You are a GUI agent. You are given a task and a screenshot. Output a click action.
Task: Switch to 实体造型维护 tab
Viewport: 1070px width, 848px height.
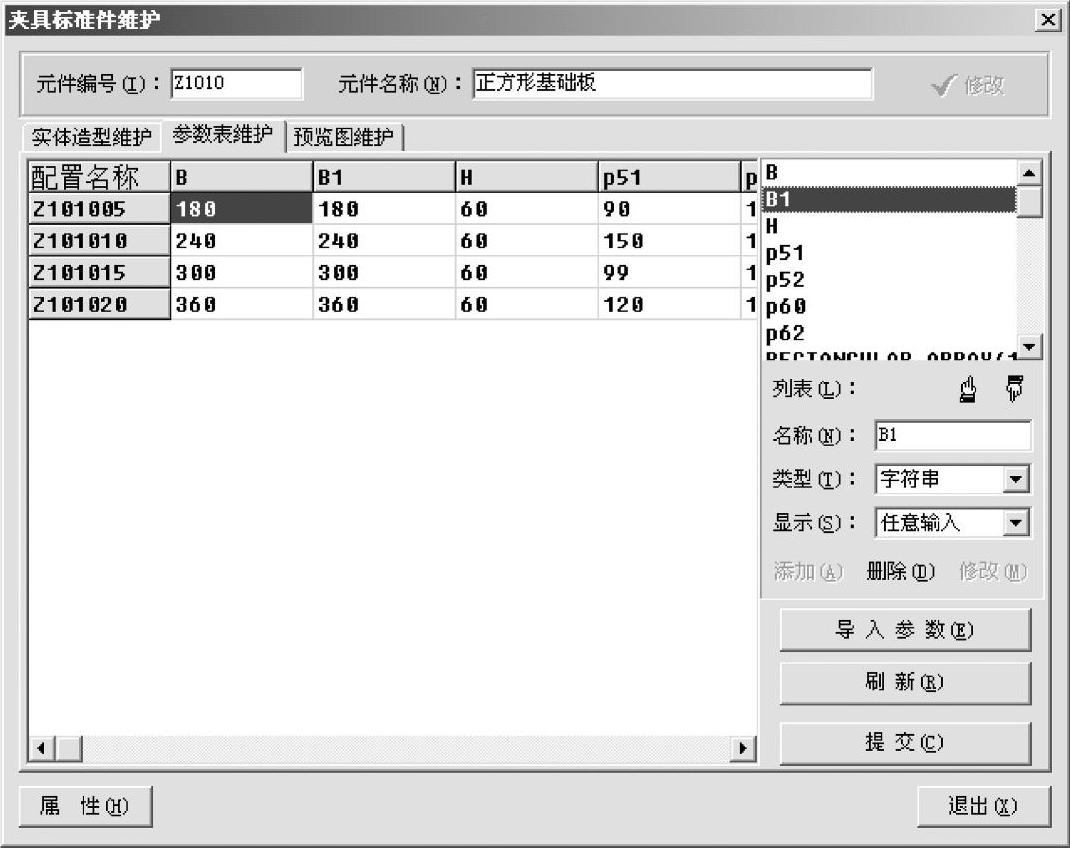(x=91, y=137)
